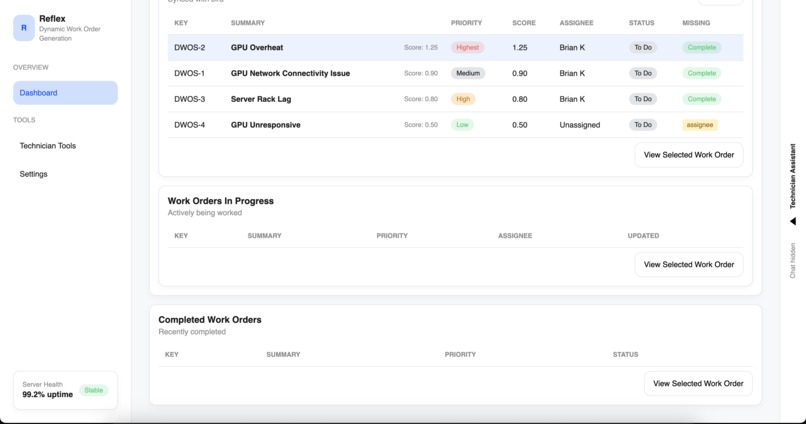806x424 pixels.
Task: Click the yellow assignee missing badge
Action: [700, 125]
